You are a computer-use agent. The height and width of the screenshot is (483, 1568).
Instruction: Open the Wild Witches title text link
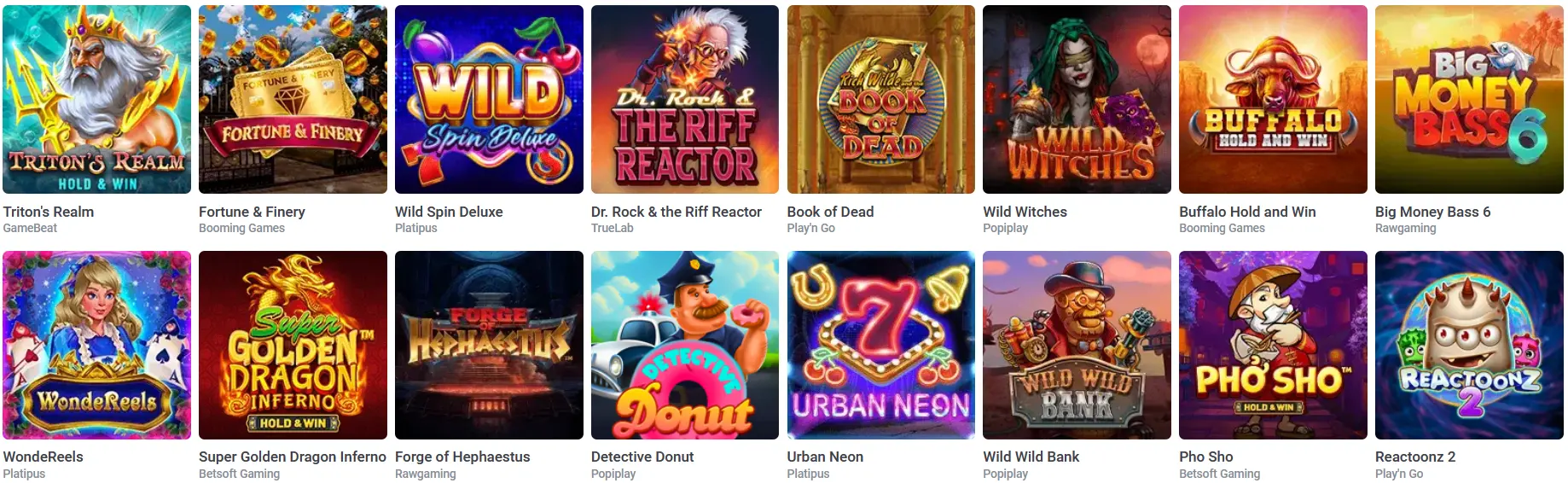[1025, 212]
